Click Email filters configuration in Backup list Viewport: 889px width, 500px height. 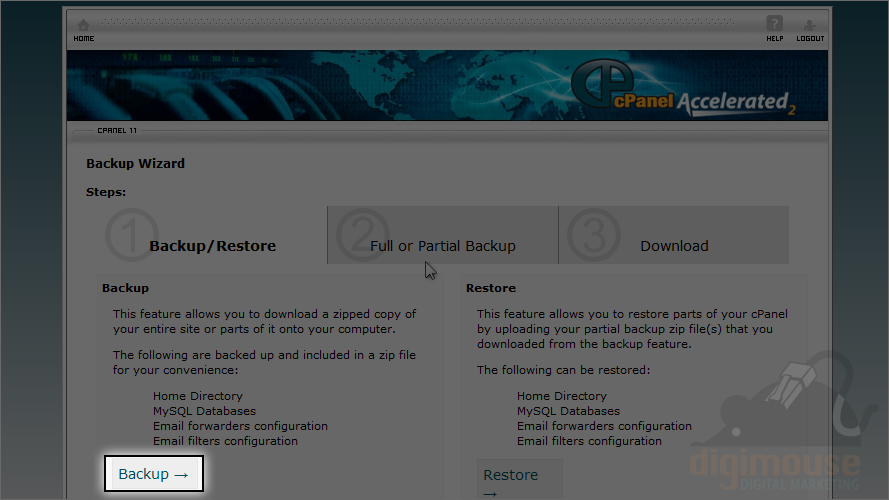[x=226, y=441]
